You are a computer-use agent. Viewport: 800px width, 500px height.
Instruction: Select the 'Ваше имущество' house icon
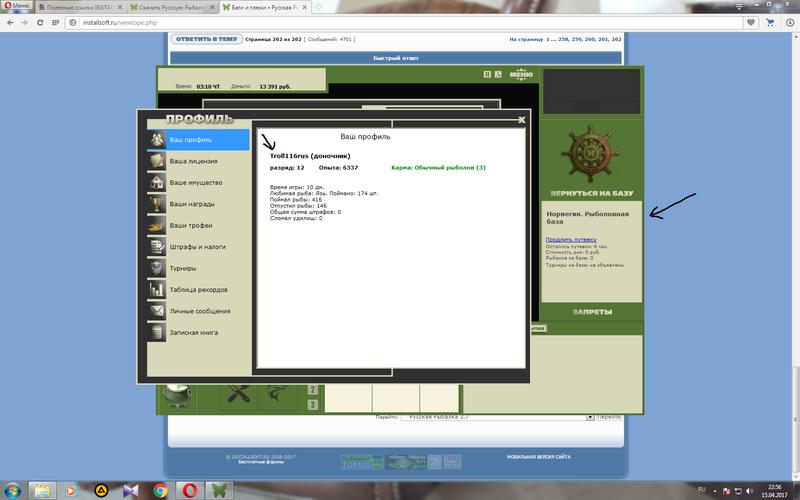(157, 183)
